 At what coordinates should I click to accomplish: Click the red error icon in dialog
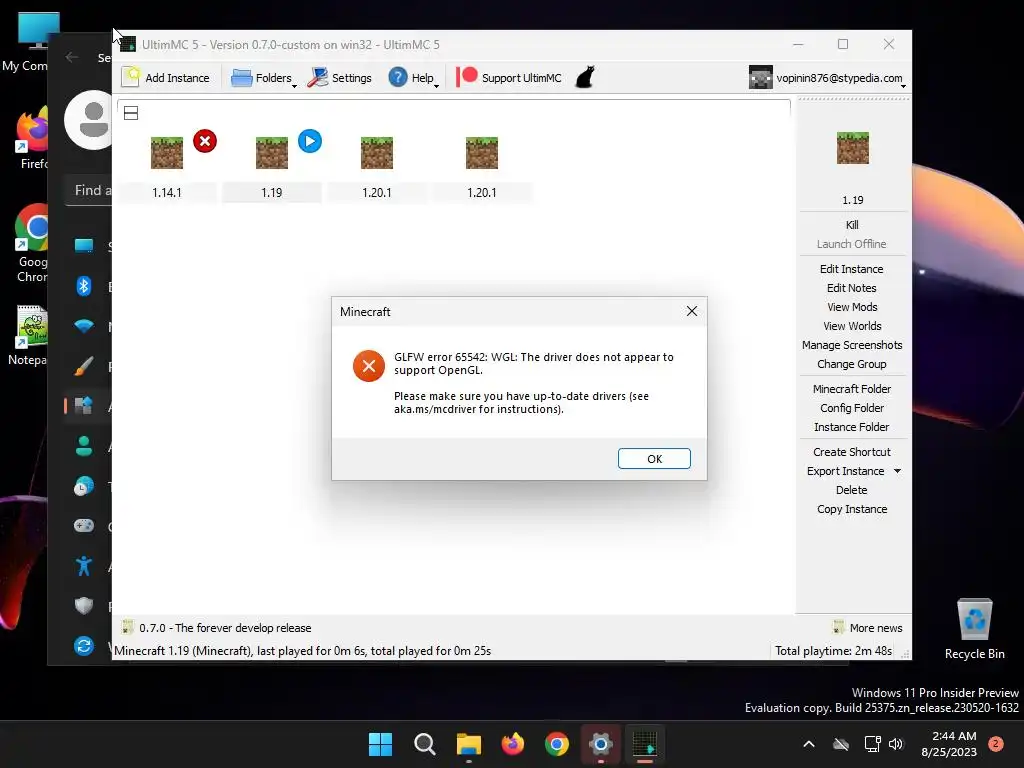[x=369, y=366]
